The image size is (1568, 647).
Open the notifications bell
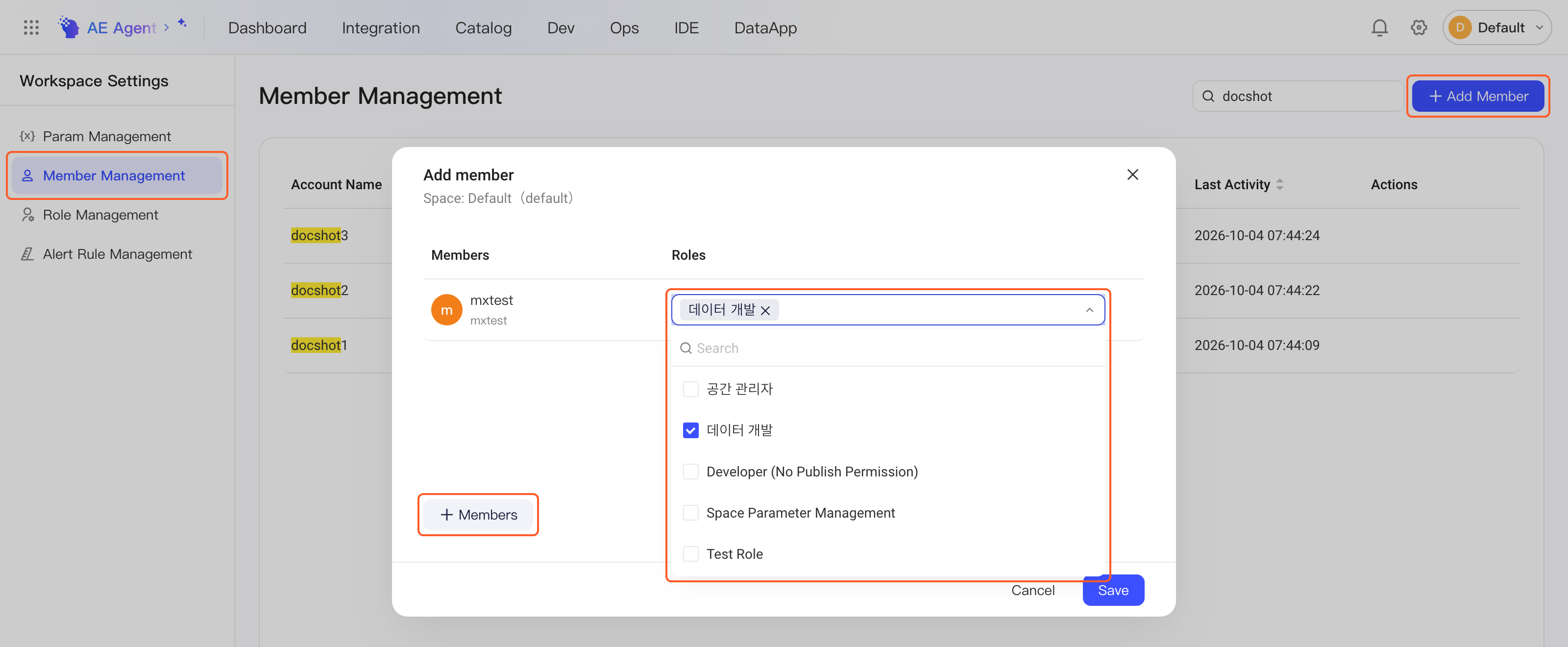tap(1379, 27)
